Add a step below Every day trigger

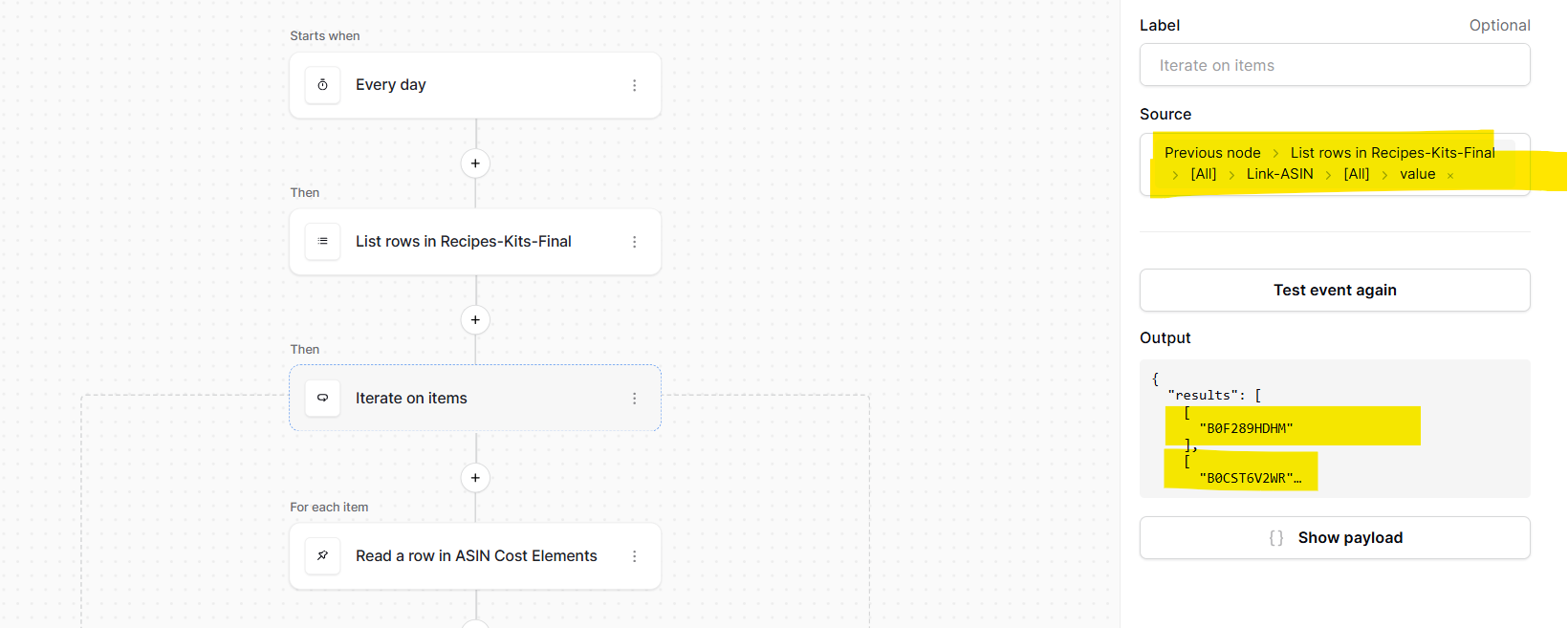click(475, 163)
